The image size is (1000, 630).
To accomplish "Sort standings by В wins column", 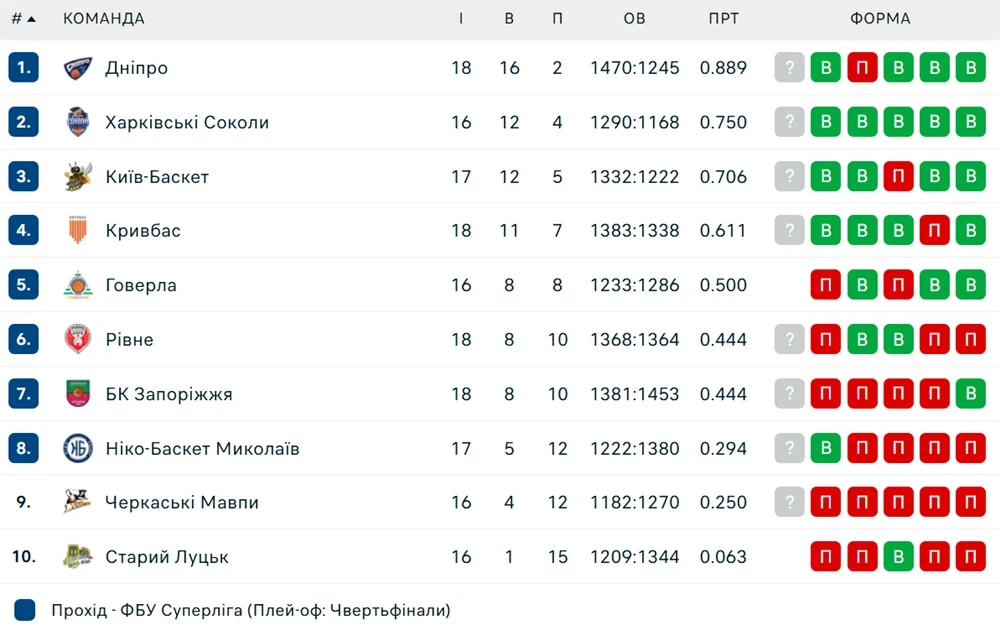I will click(x=509, y=18).
